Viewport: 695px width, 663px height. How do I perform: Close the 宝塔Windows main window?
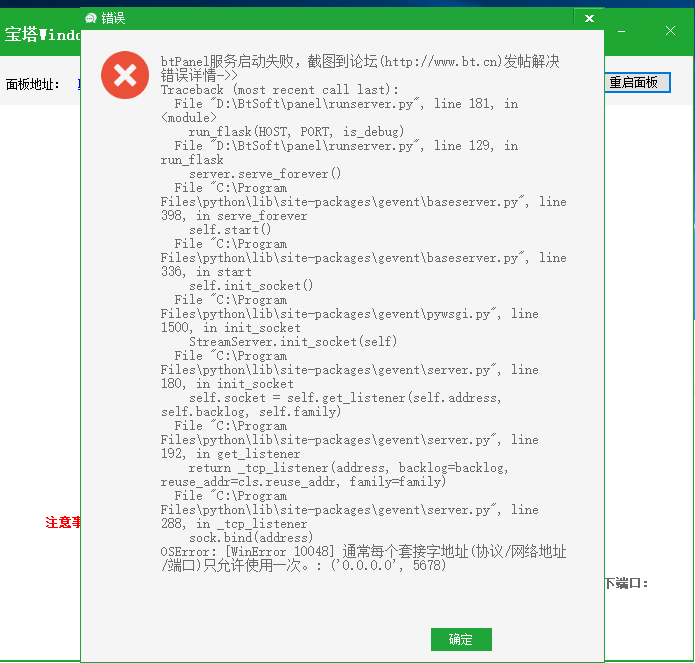[670, 31]
